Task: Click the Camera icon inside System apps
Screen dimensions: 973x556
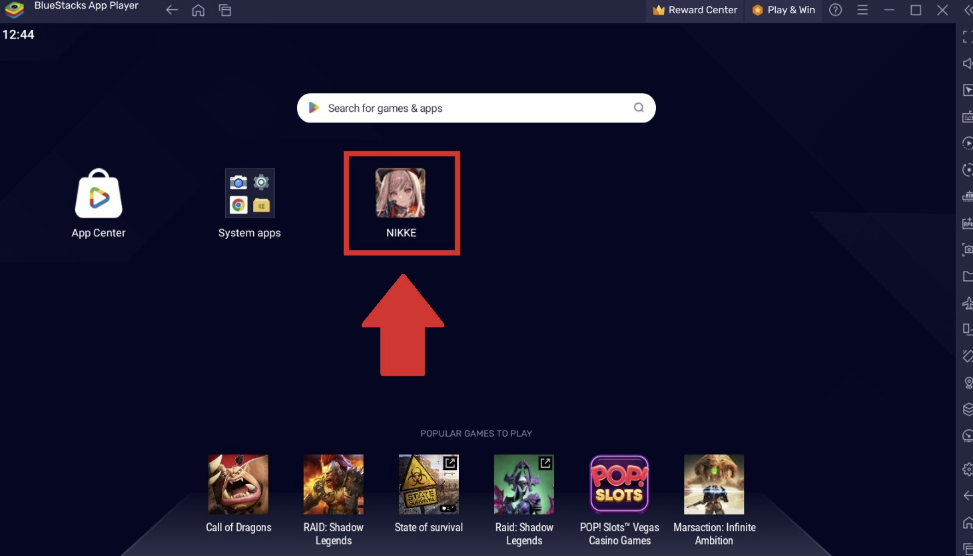Action: click(238, 182)
